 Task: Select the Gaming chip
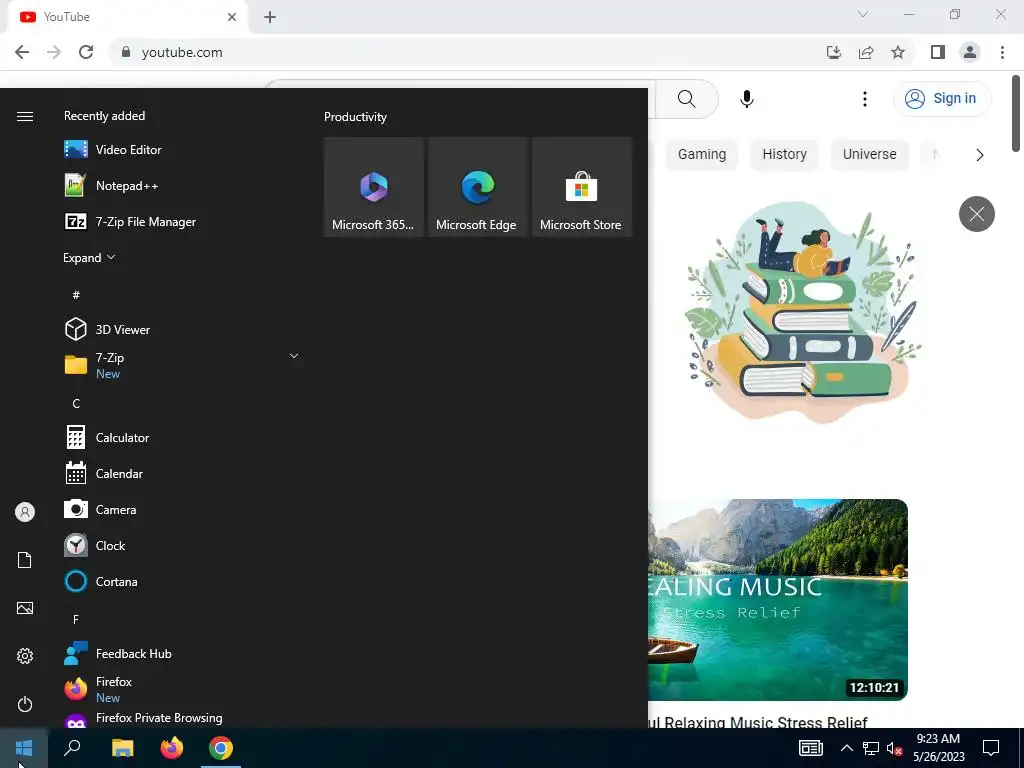(x=701, y=155)
